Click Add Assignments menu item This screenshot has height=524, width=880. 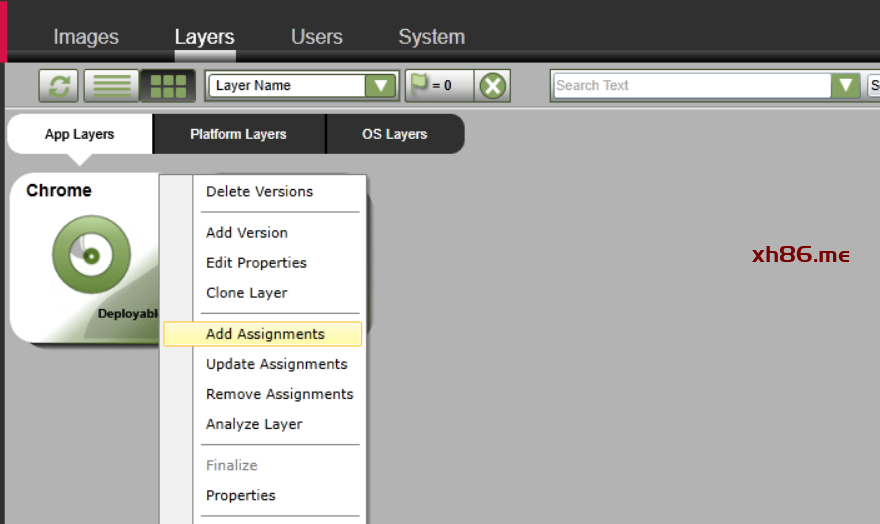pyautogui.click(x=265, y=334)
